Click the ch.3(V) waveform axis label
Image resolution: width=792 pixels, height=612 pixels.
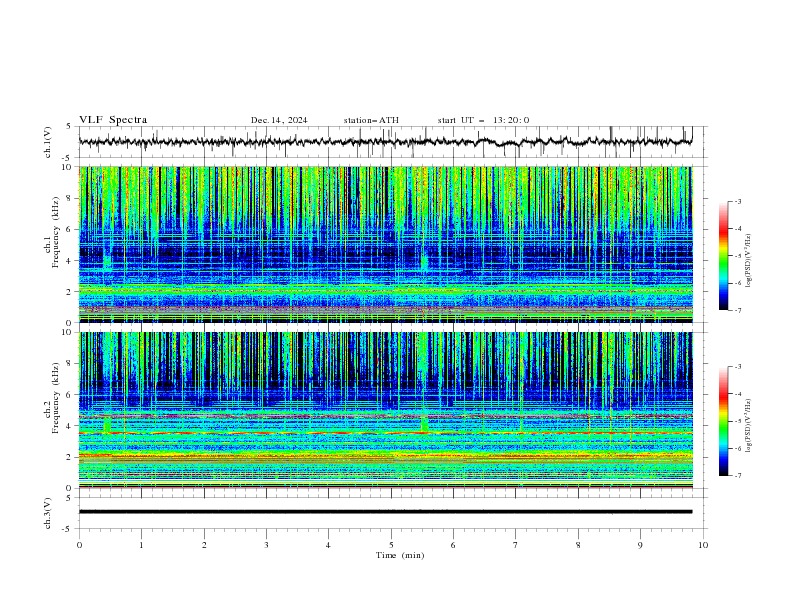(x=48, y=513)
